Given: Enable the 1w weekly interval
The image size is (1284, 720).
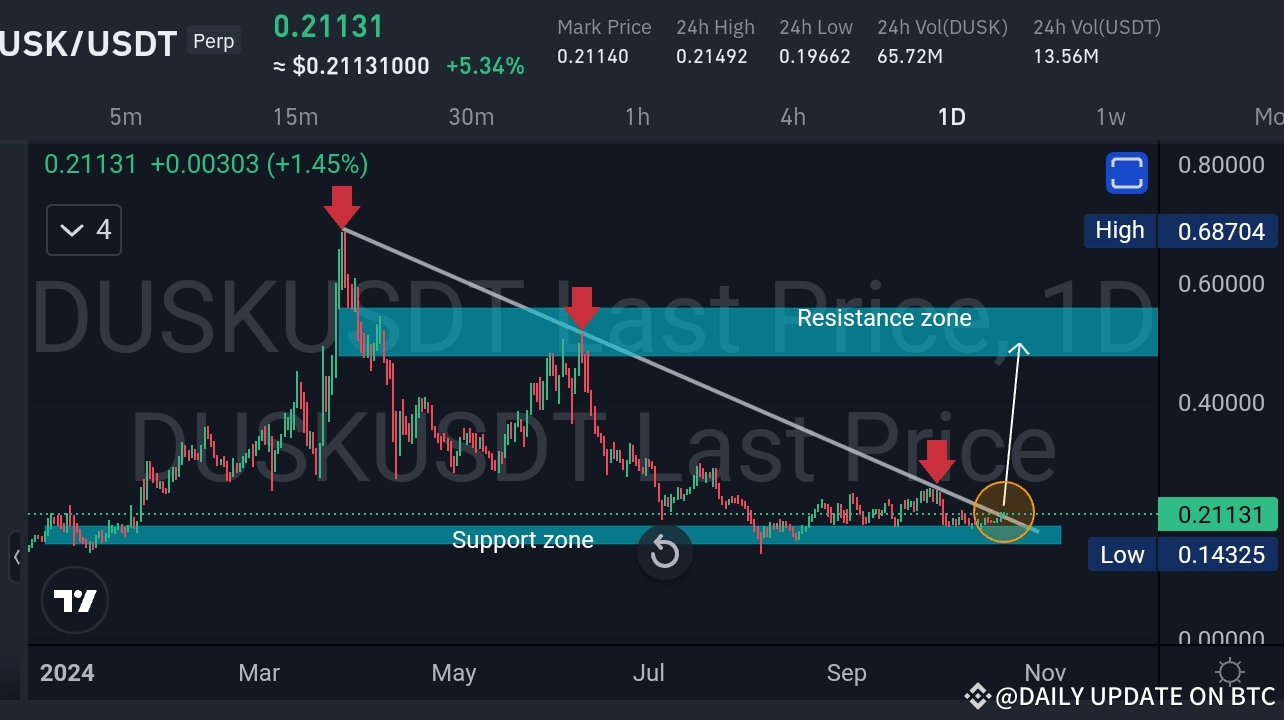Looking at the screenshot, I should tap(1110, 117).
